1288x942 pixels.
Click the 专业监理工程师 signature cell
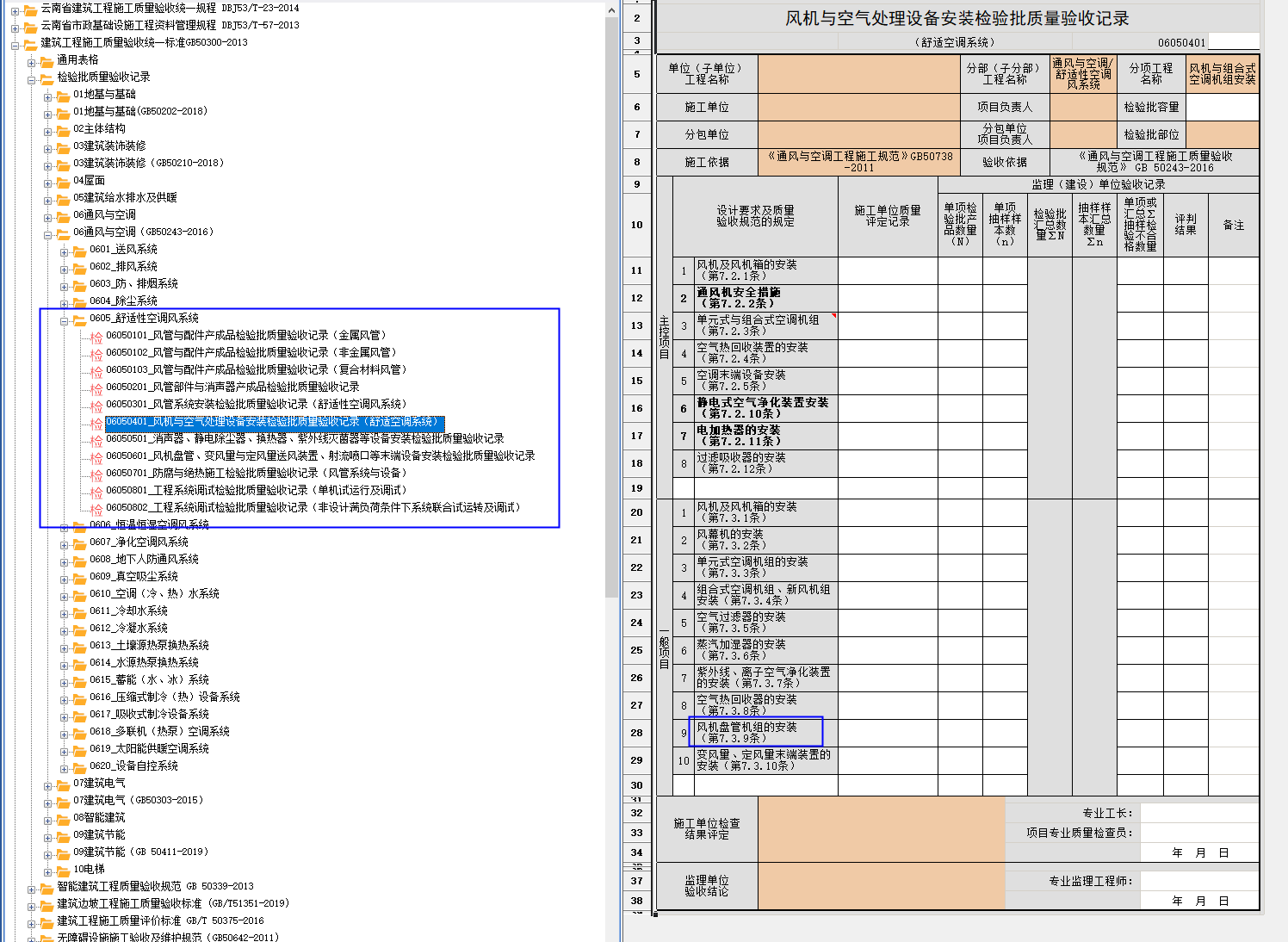(1199, 881)
